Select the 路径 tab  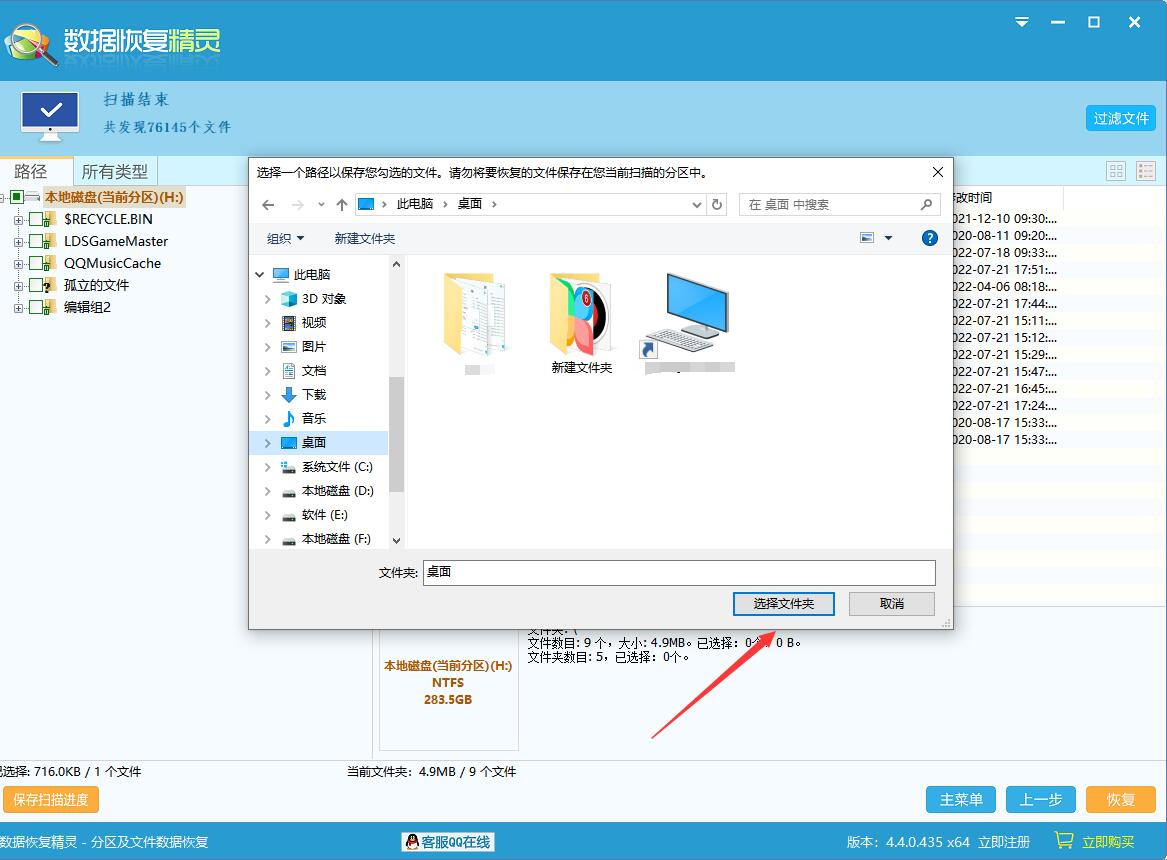pyautogui.click(x=31, y=172)
